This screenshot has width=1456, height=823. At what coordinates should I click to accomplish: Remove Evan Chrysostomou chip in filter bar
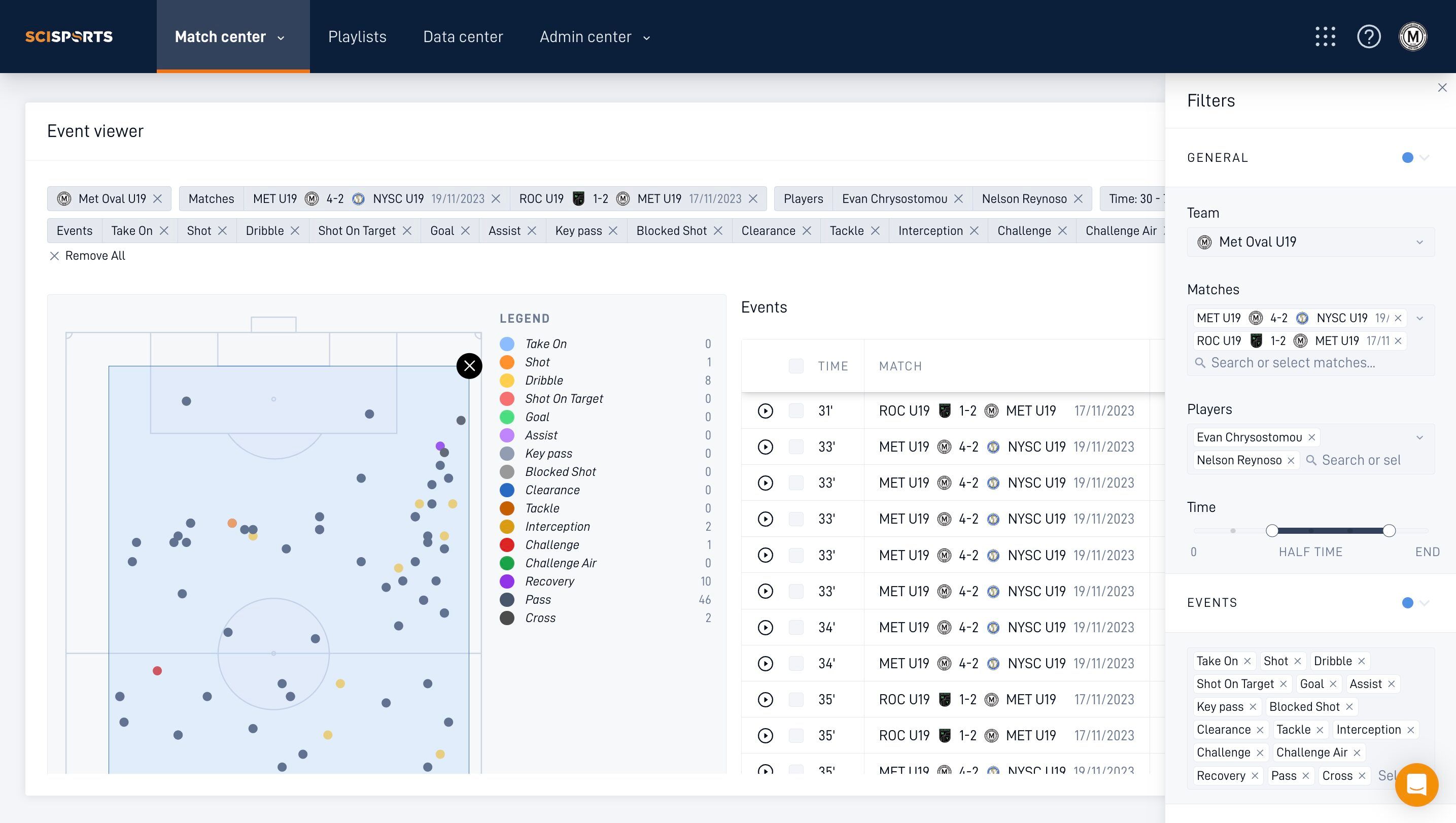click(958, 199)
